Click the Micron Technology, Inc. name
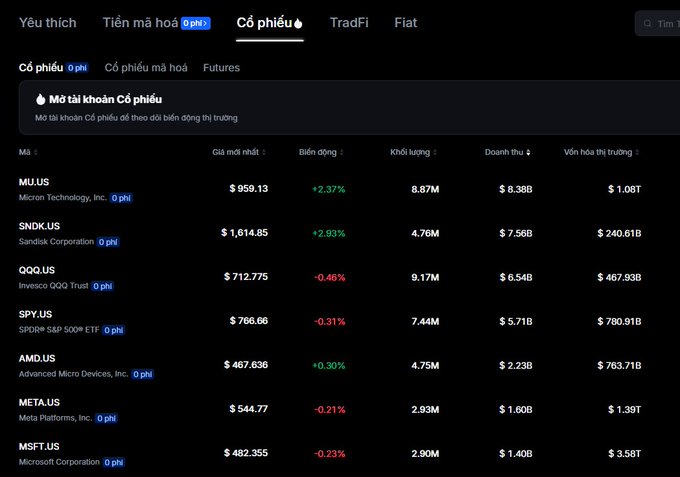 pyautogui.click(x=63, y=198)
